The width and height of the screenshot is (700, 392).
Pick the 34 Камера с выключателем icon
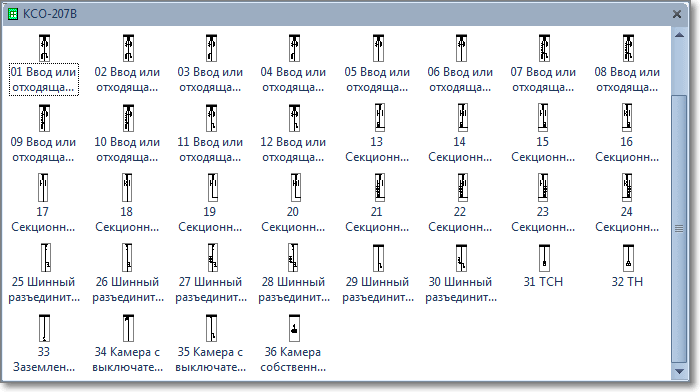[128, 328]
